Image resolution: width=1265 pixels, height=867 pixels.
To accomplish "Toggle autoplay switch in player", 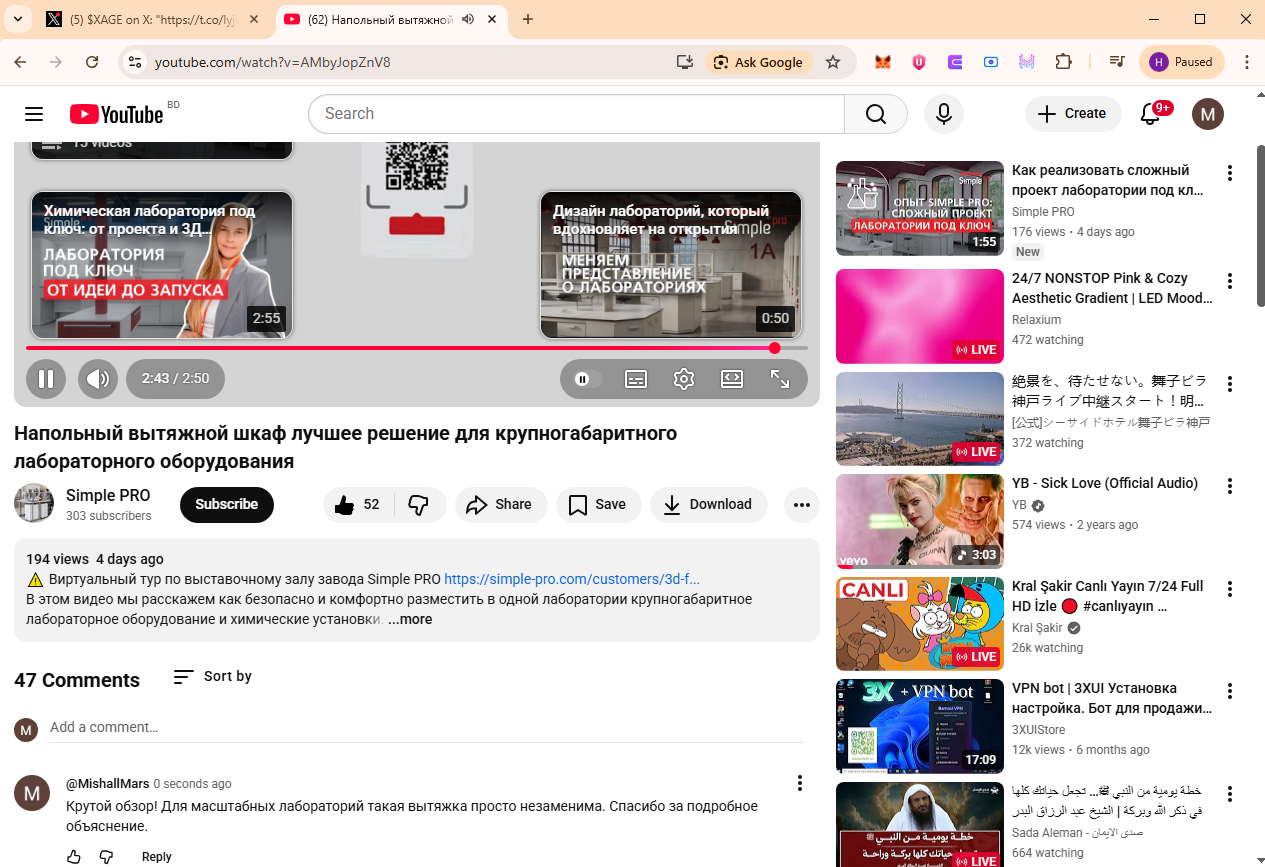I will point(587,379).
